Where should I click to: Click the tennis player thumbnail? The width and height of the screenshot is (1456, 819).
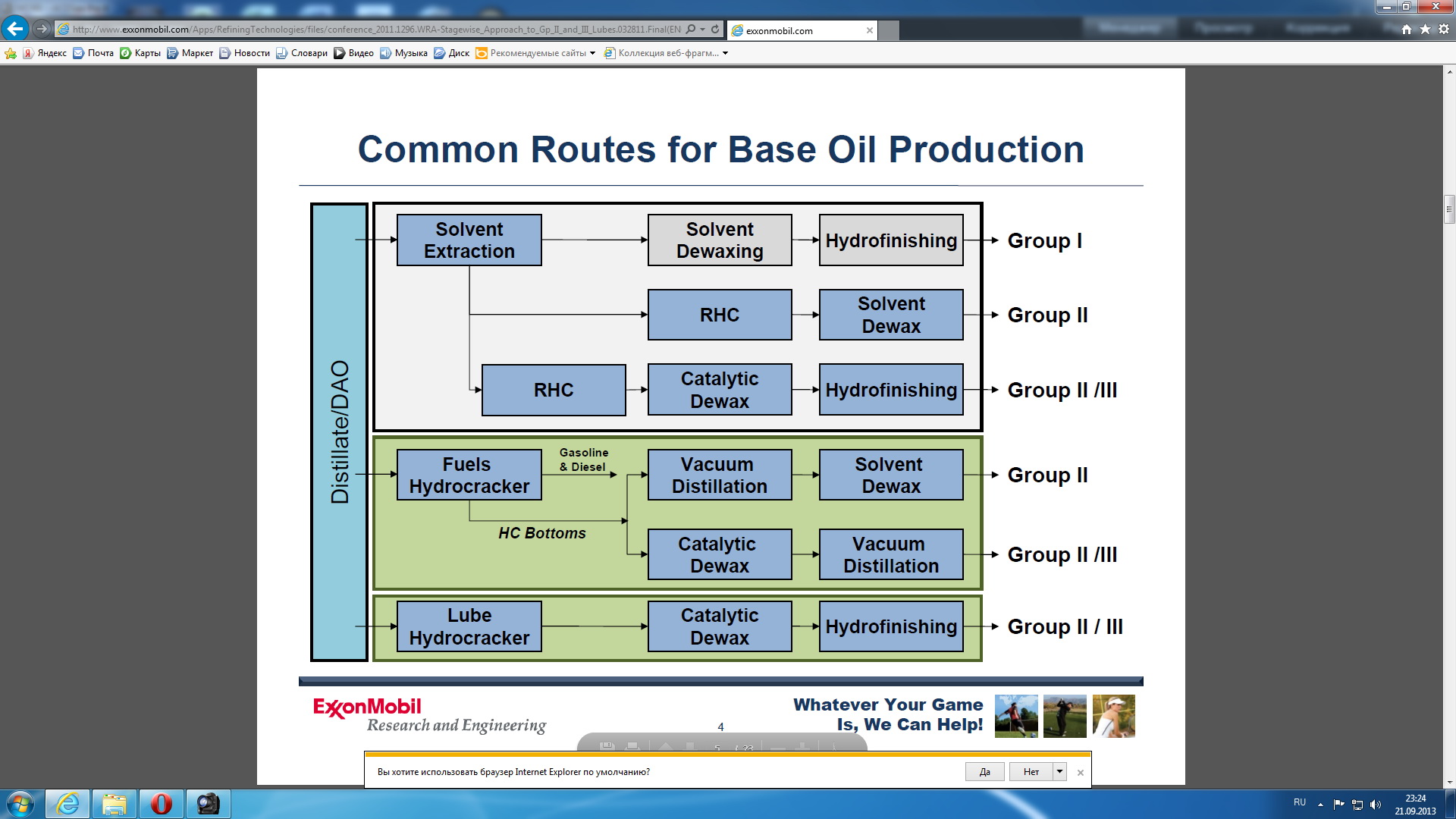(1113, 716)
